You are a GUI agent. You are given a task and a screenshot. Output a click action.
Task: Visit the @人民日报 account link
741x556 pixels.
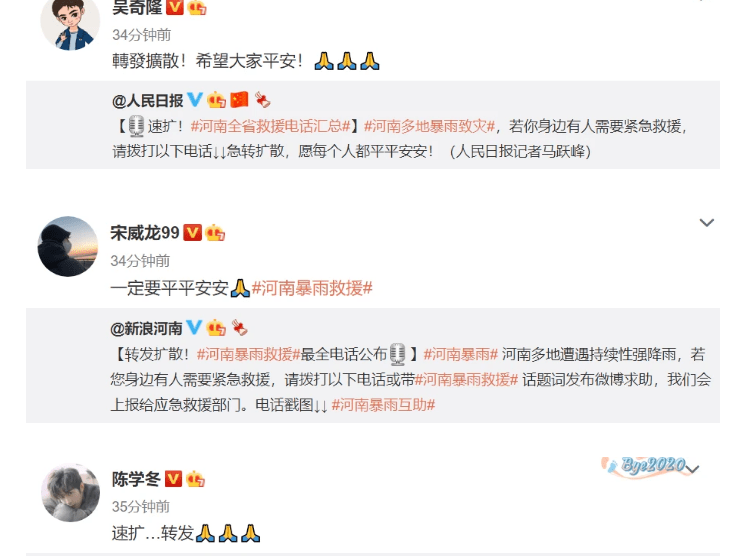pyautogui.click(x=147, y=101)
